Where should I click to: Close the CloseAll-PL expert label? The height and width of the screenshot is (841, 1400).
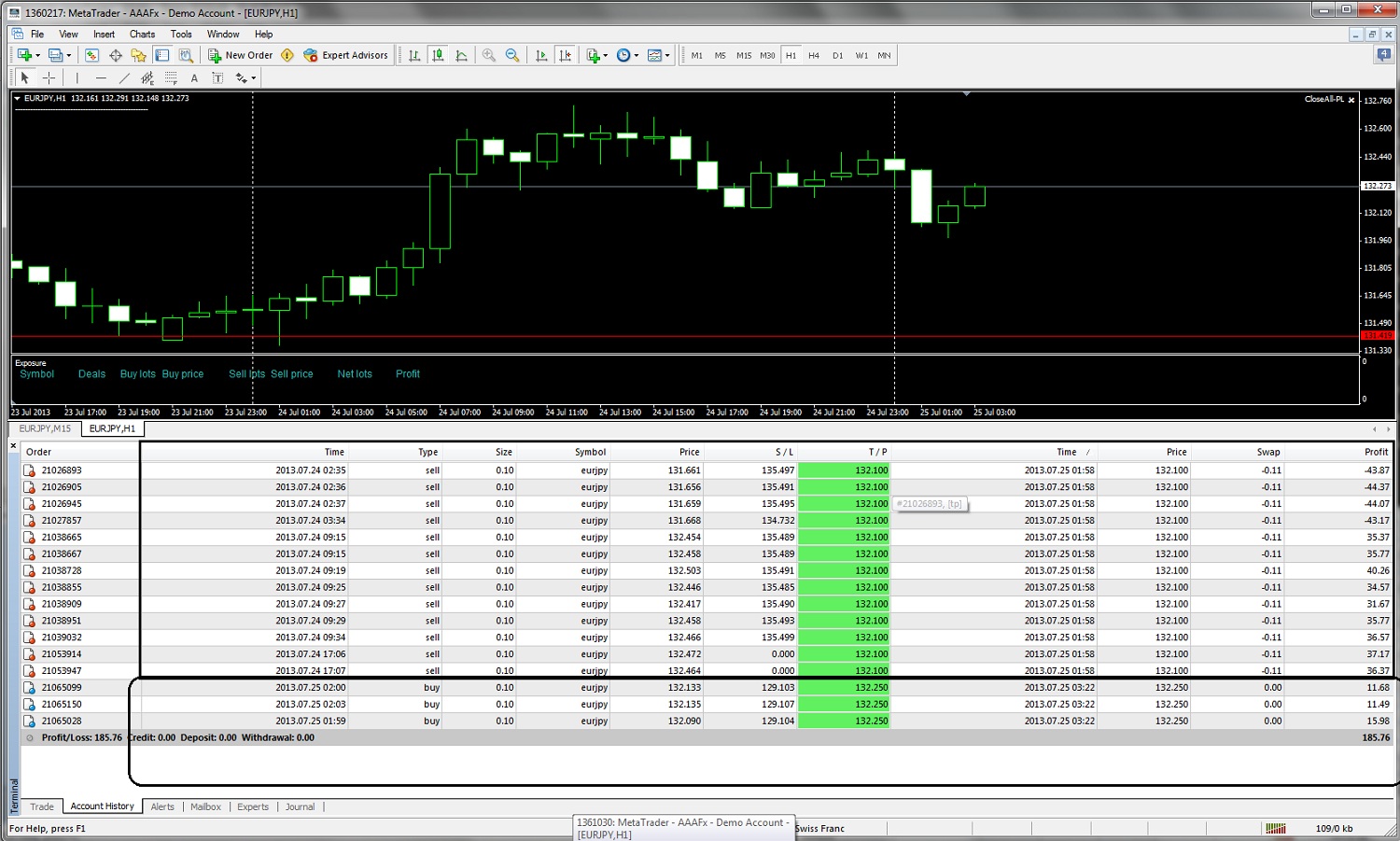coord(1351,100)
